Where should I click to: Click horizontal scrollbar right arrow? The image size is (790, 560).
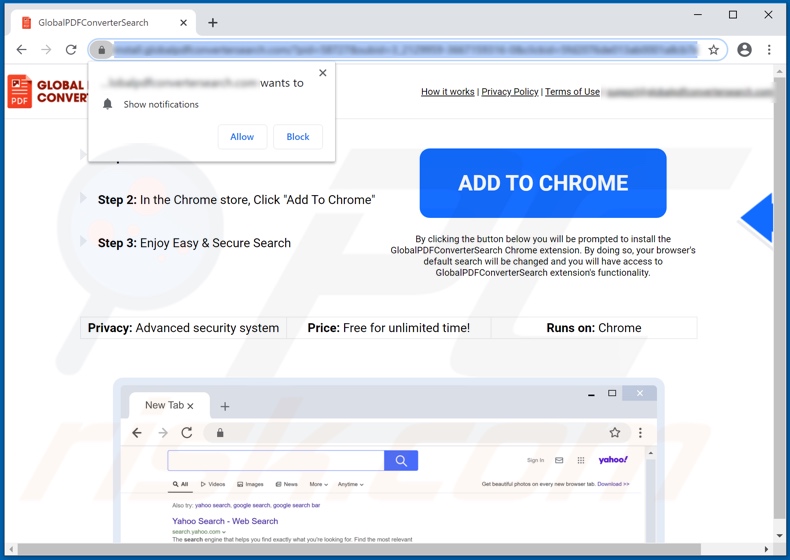(766, 549)
